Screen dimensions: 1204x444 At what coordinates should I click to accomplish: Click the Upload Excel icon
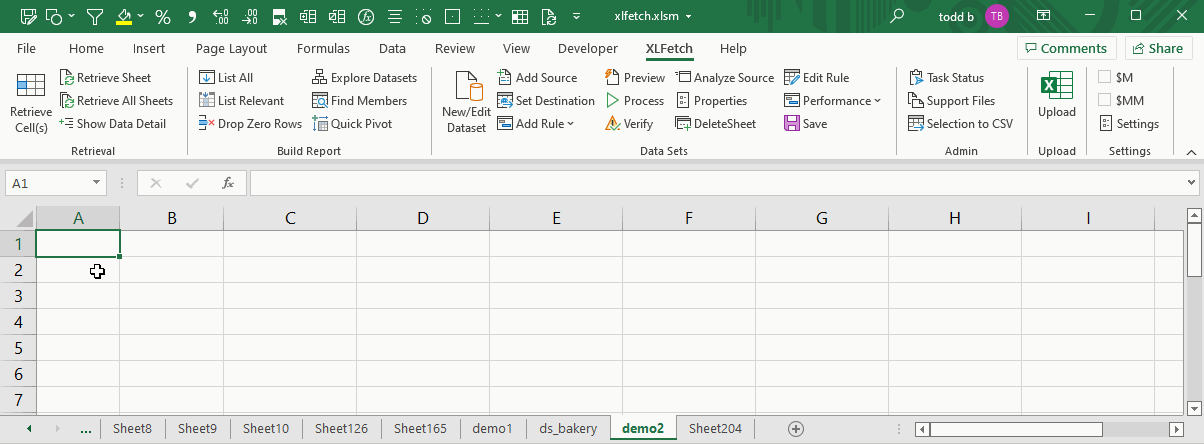tap(1056, 87)
